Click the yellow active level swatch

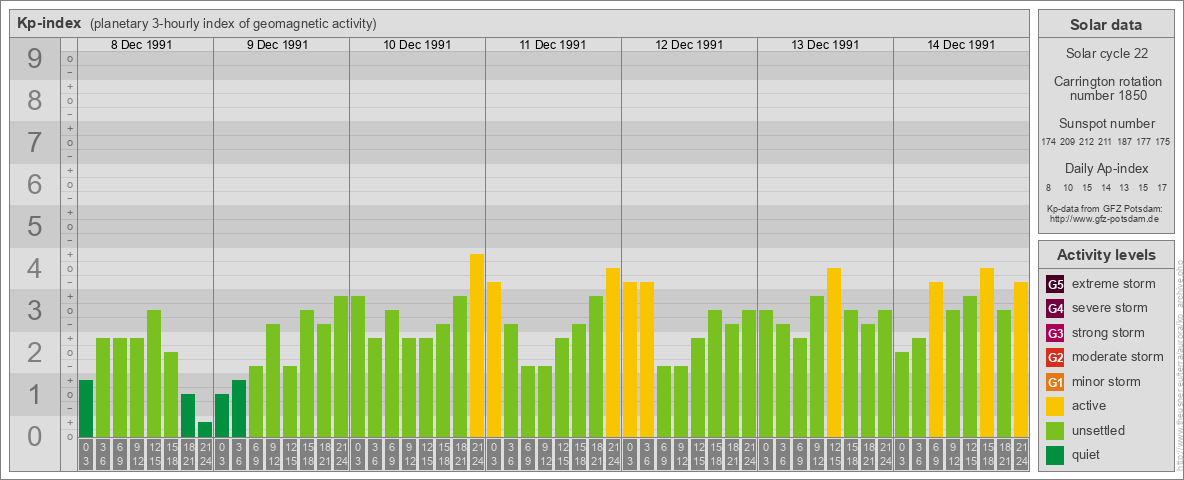click(1055, 406)
